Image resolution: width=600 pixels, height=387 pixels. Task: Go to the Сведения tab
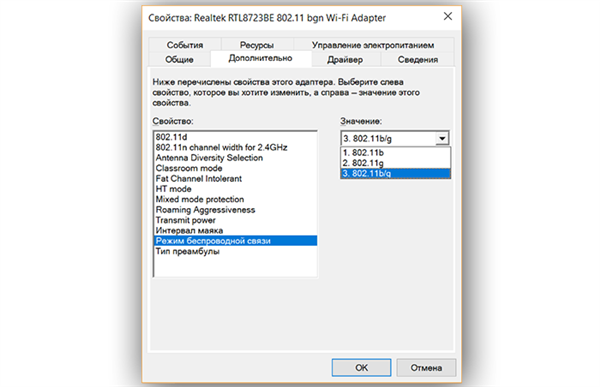417,59
